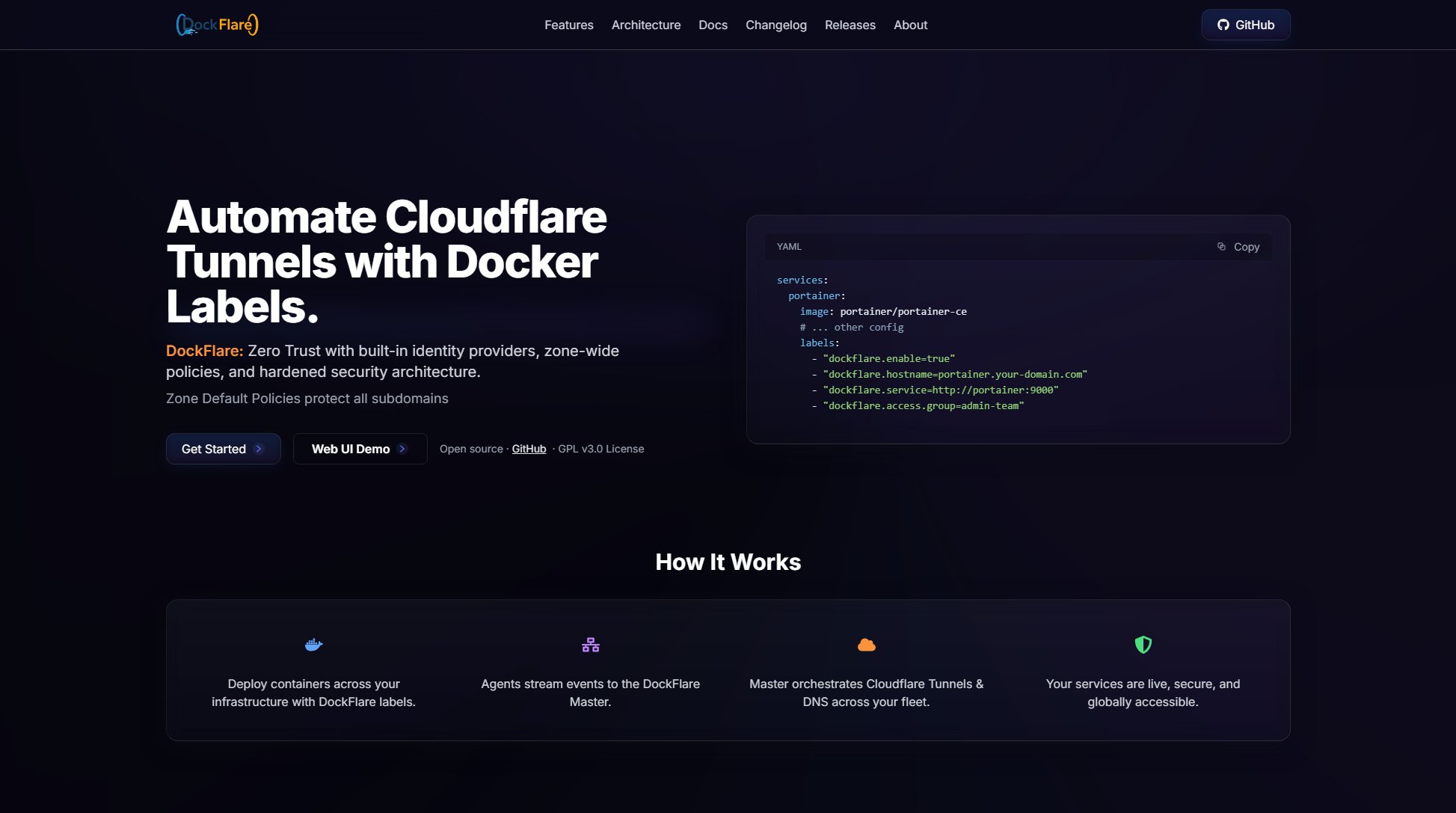The width and height of the screenshot is (1456, 813).
Task: Click the copy icon next to the Copy label
Action: pyautogui.click(x=1220, y=246)
